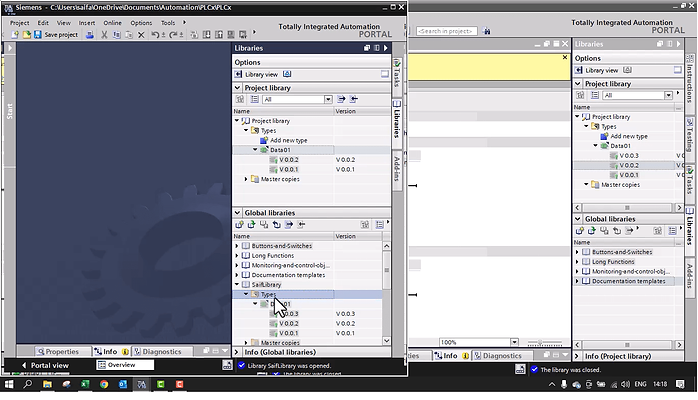Click the icon right of Library view, front window
This screenshot has height=400, width=698.
pyautogui.click(x=287, y=74)
